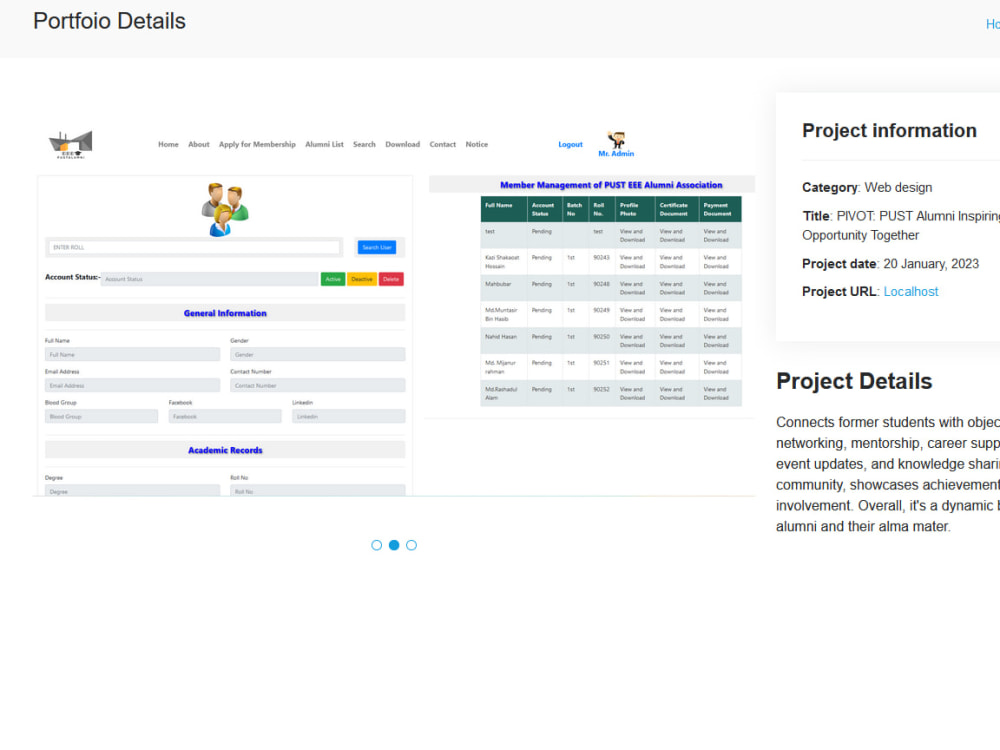Click the blue Search User button
The width and height of the screenshot is (1000, 750).
pos(377,247)
